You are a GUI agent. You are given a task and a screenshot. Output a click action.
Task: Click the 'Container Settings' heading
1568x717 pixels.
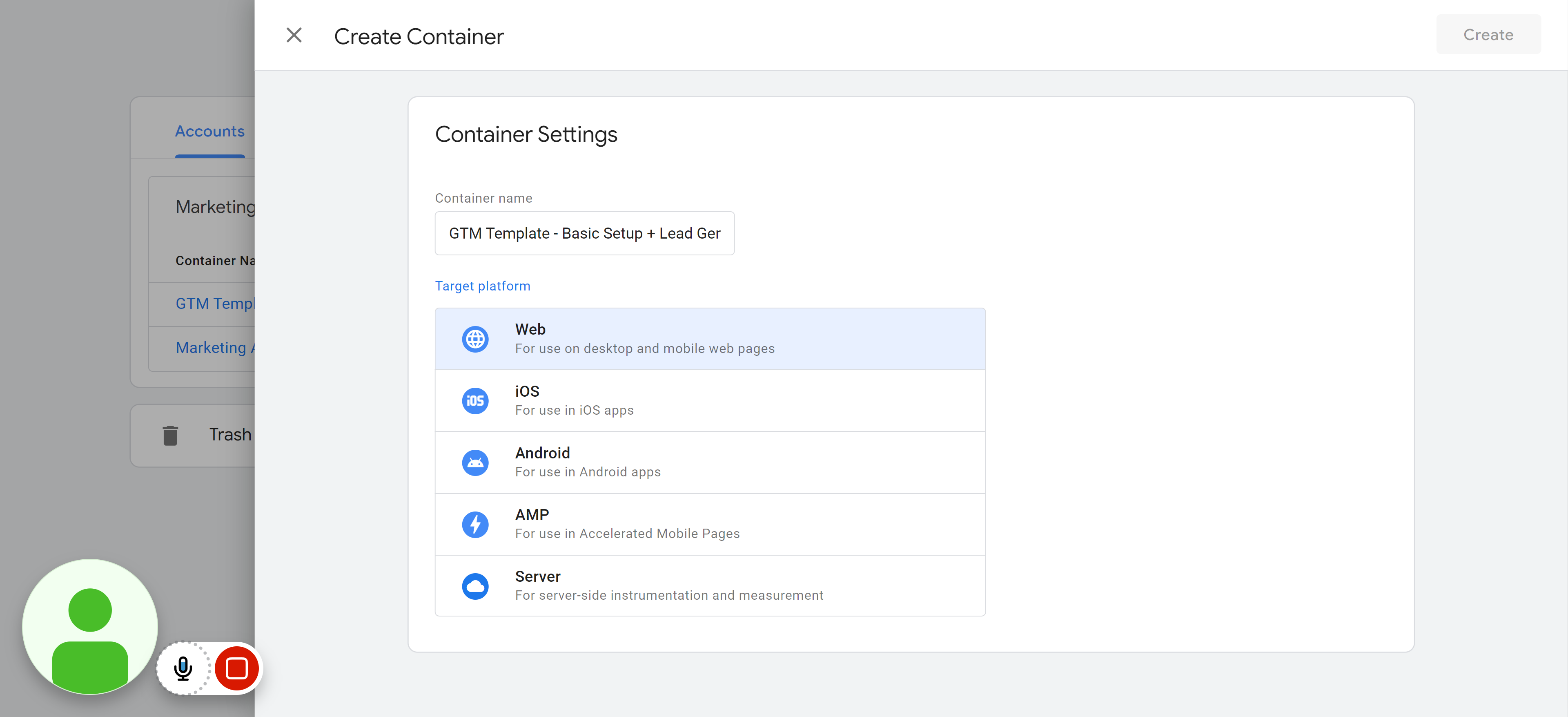pos(526,134)
